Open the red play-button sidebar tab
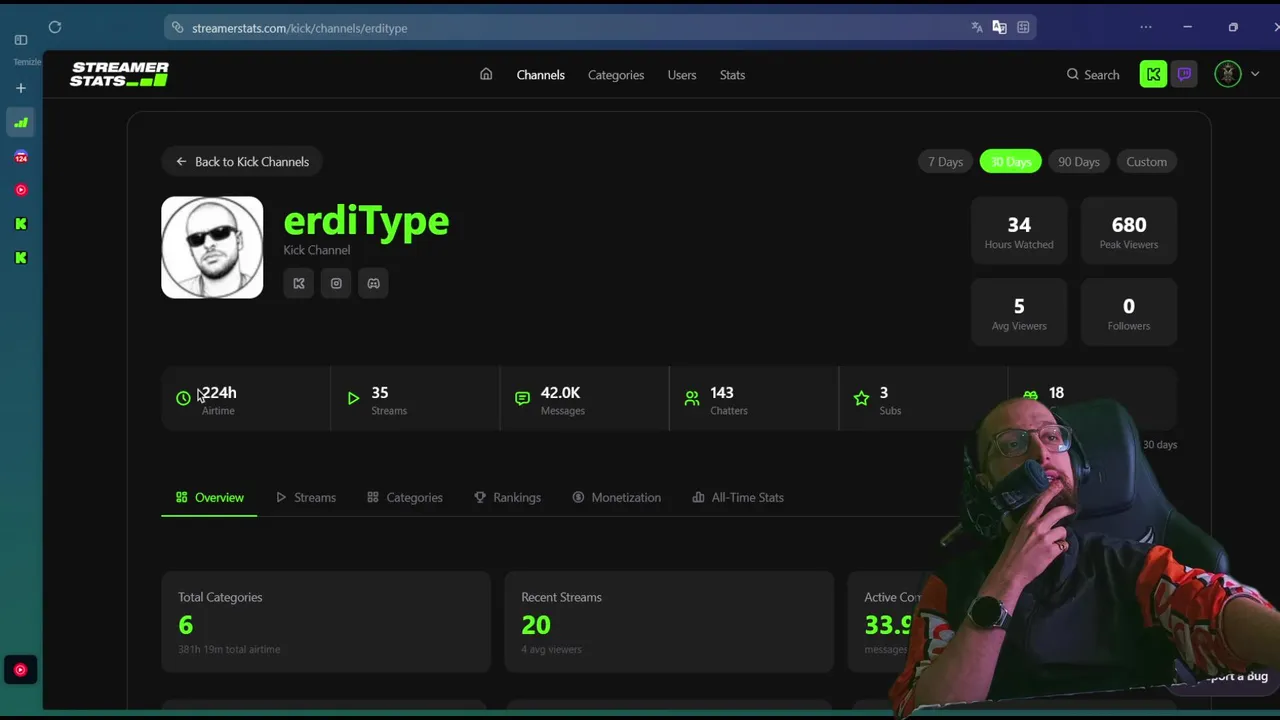1280x720 pixels. coord(21,190)
